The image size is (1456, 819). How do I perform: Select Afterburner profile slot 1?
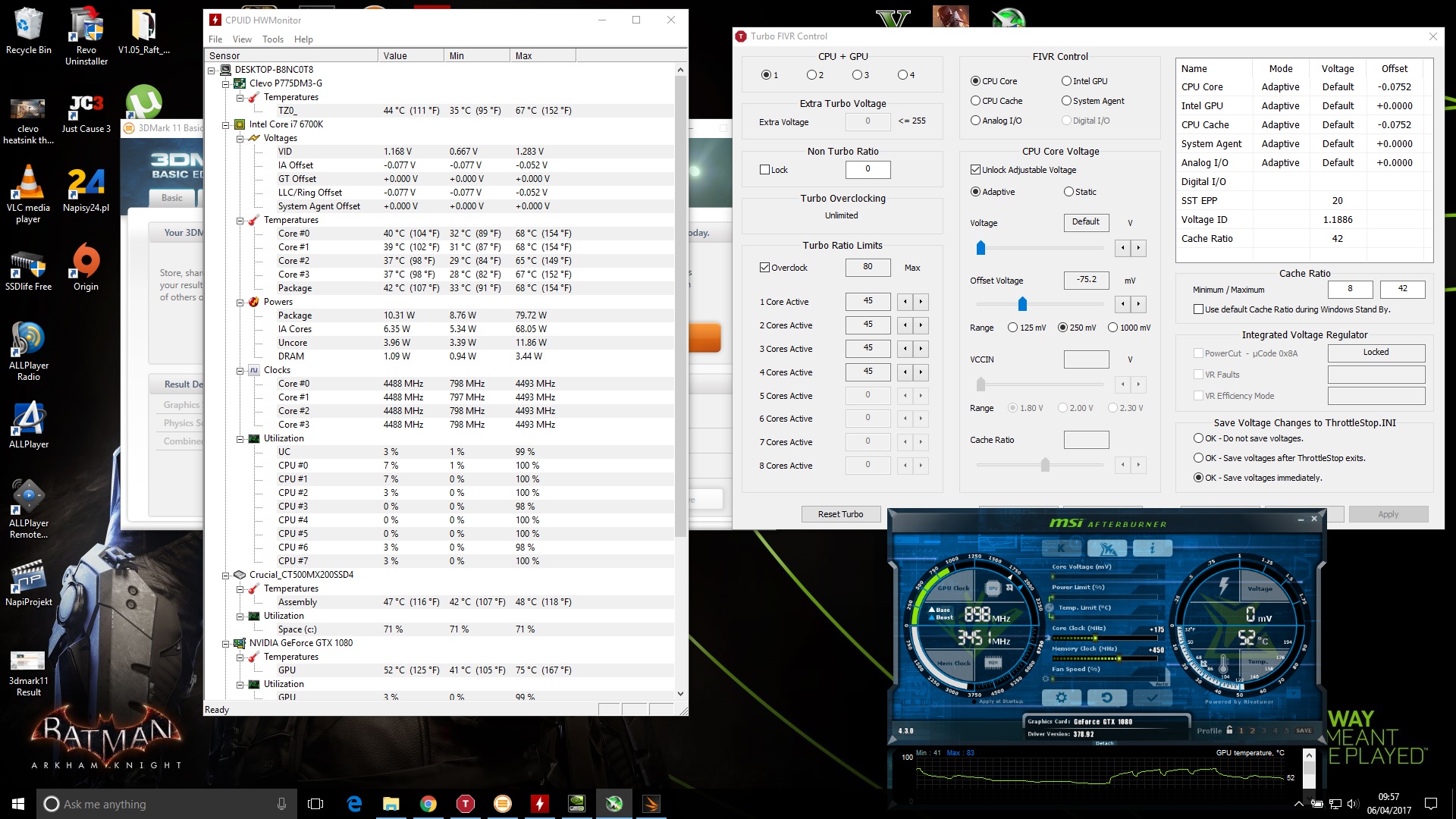[1241, 731]
